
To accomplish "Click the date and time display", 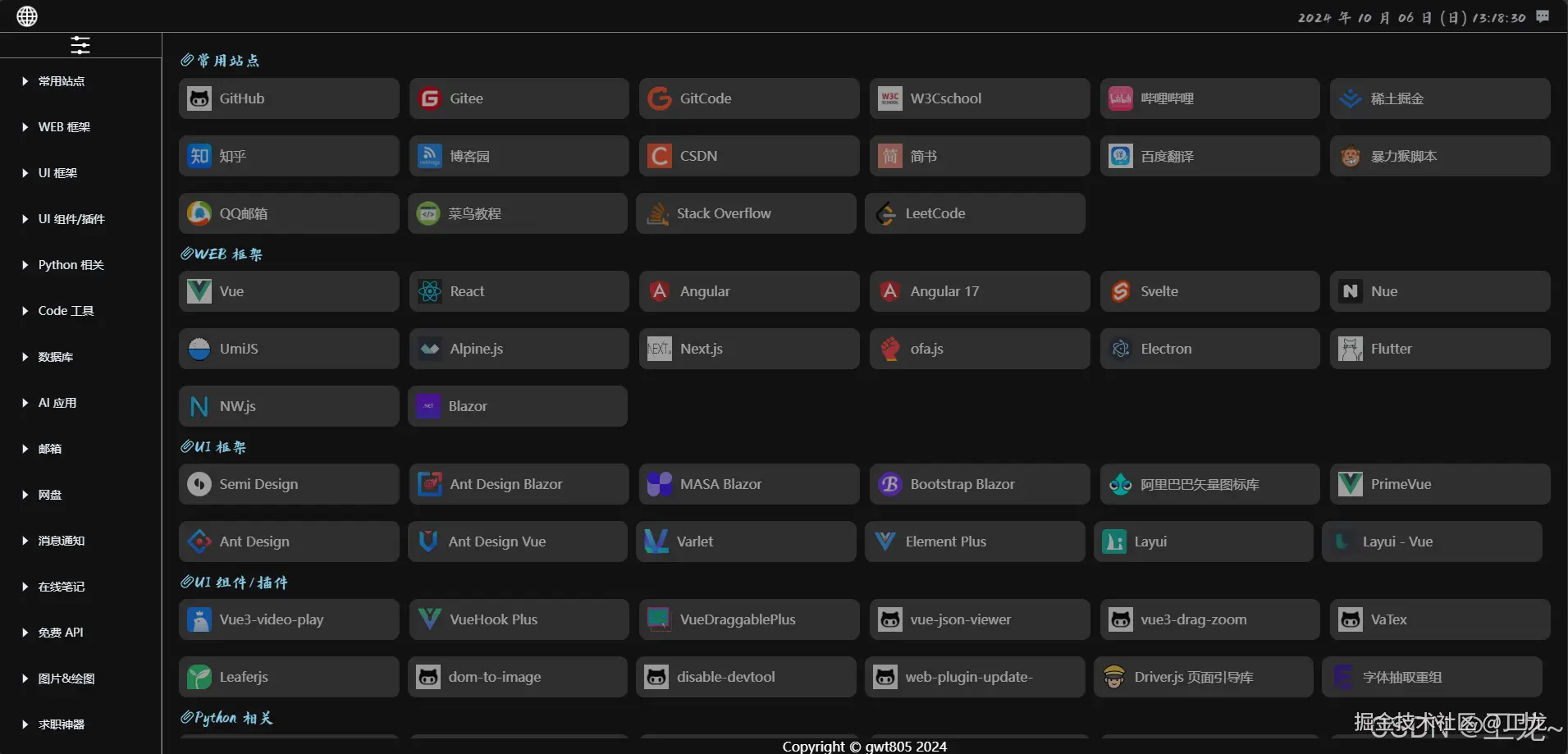I will pos(1411,17).
